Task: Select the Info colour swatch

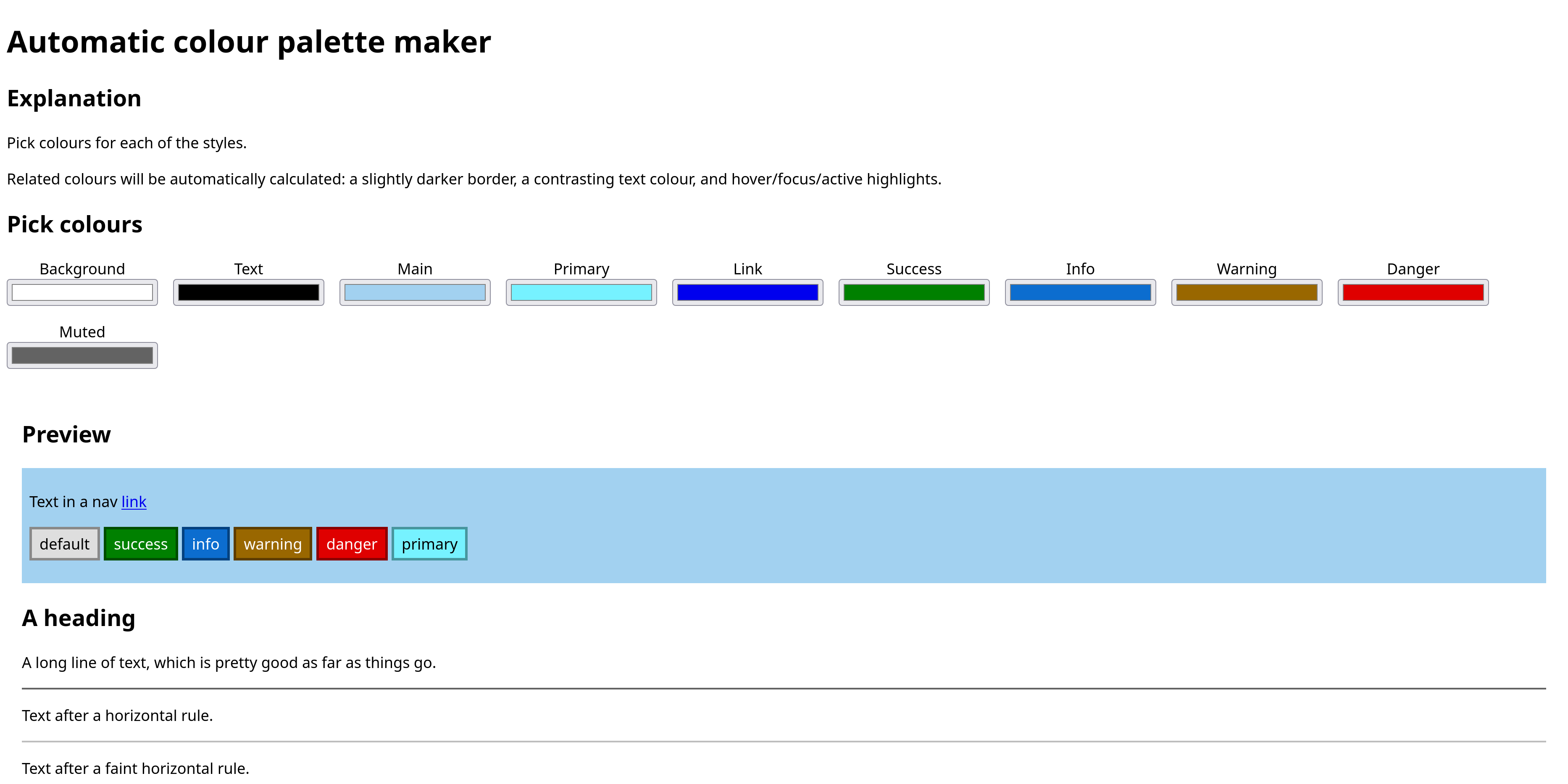Action: [x=1080, y=292]
